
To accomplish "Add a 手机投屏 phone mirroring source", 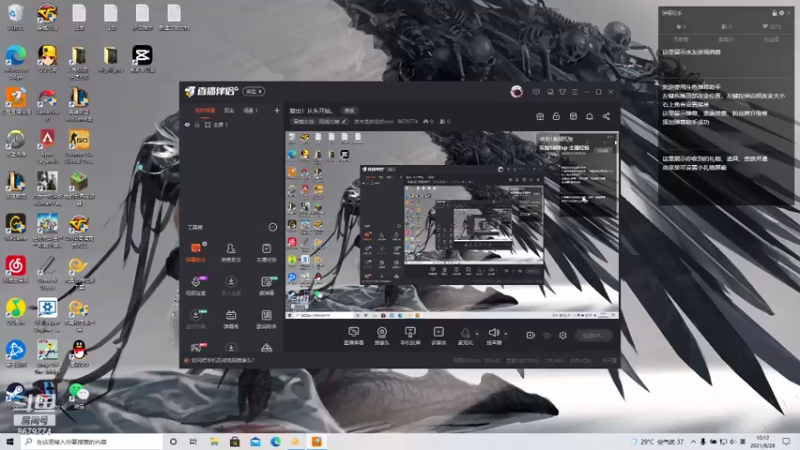I will click(x=410, y=336).
